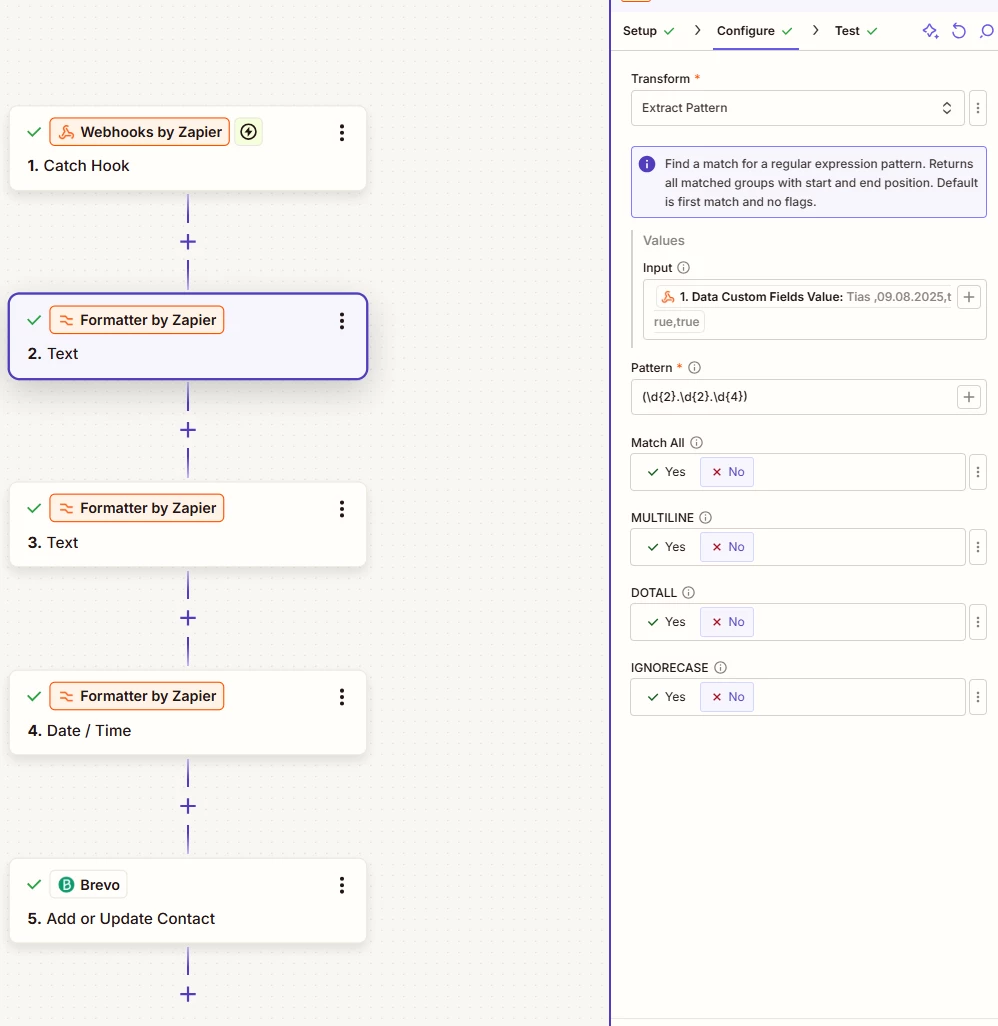This screenshot has height=1026, width=998.
Task: Set DOTALL to No
Action: pos(727,622)
